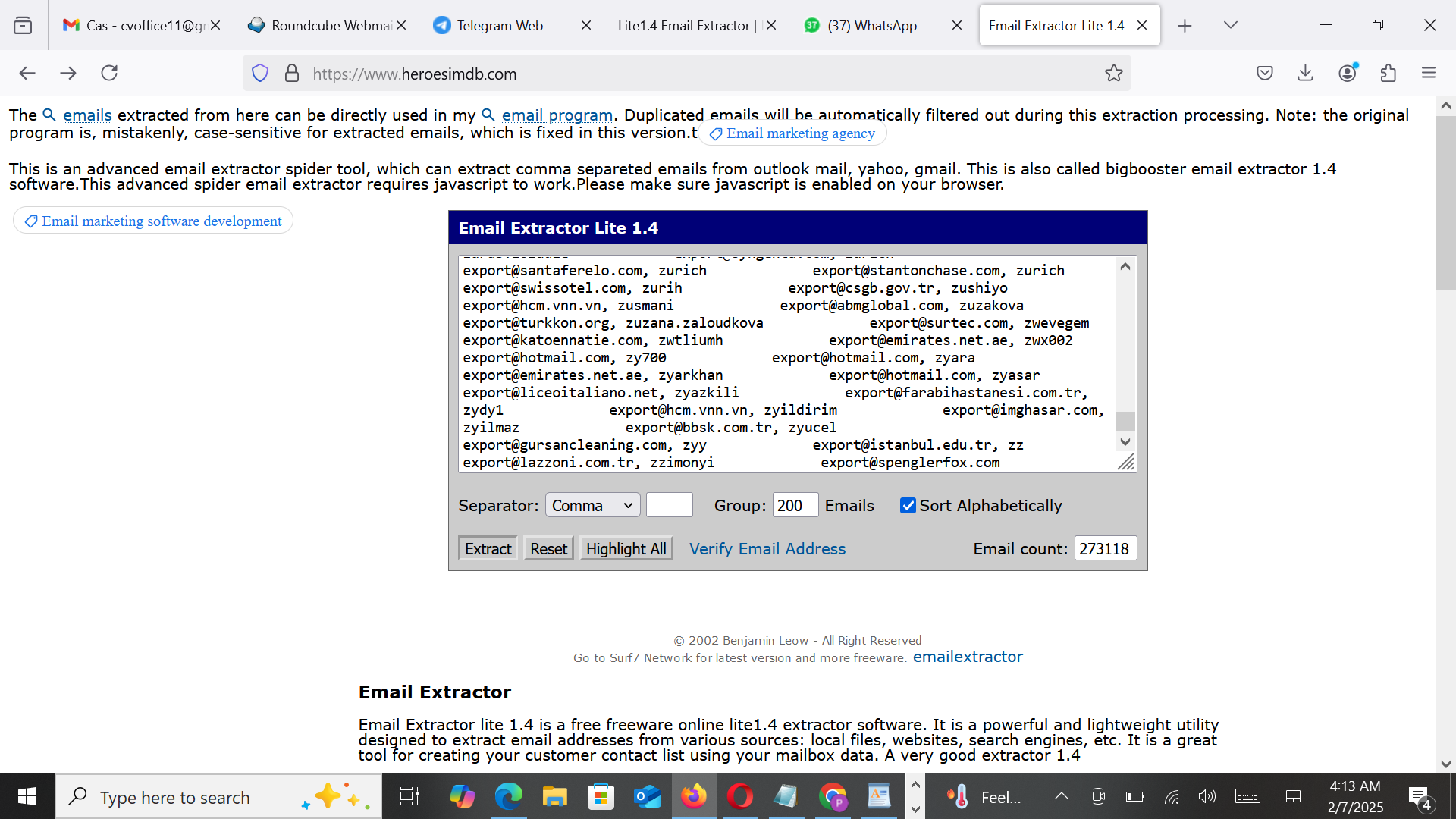Click the extensions puzzle icon

(1389, 73)
